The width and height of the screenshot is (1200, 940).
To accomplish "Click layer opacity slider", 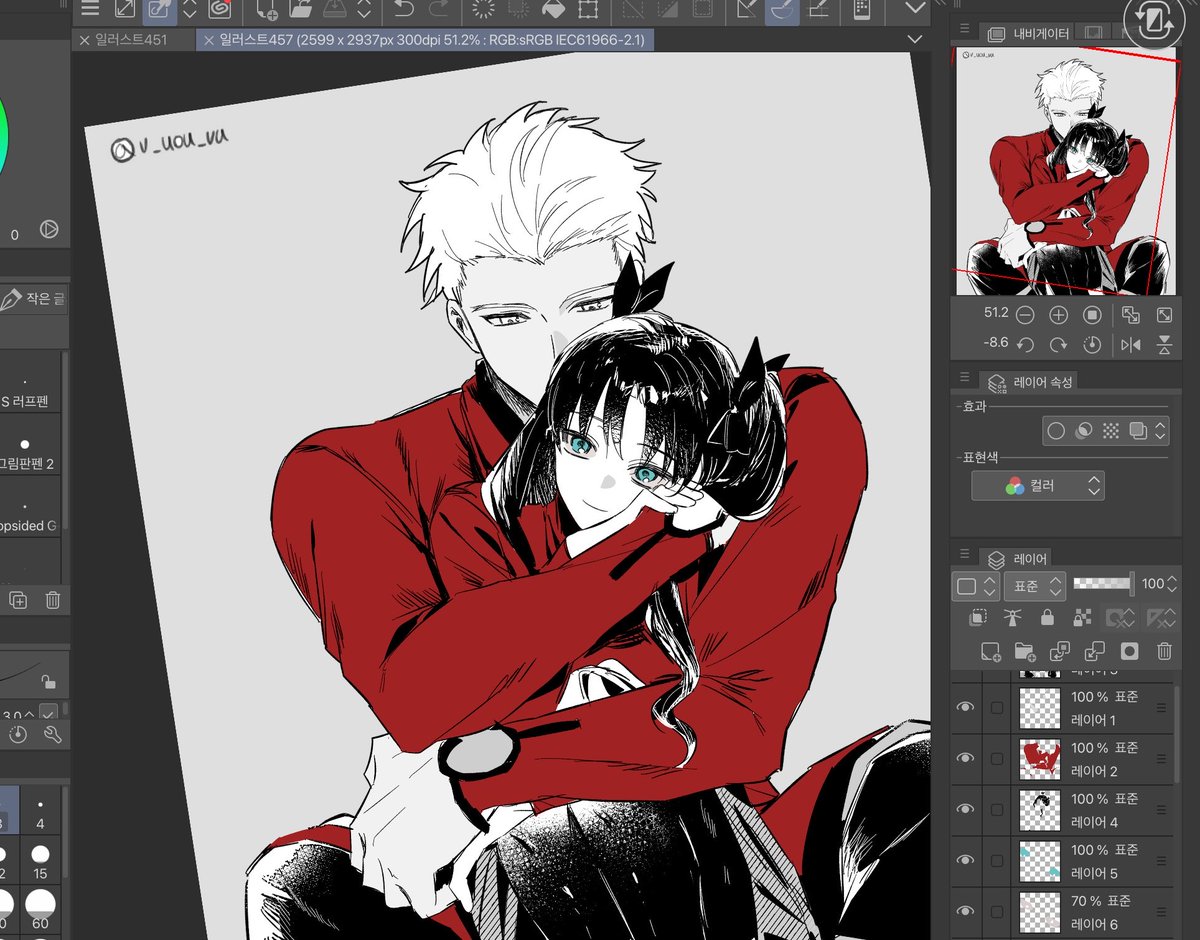I will pos(1103,583).
